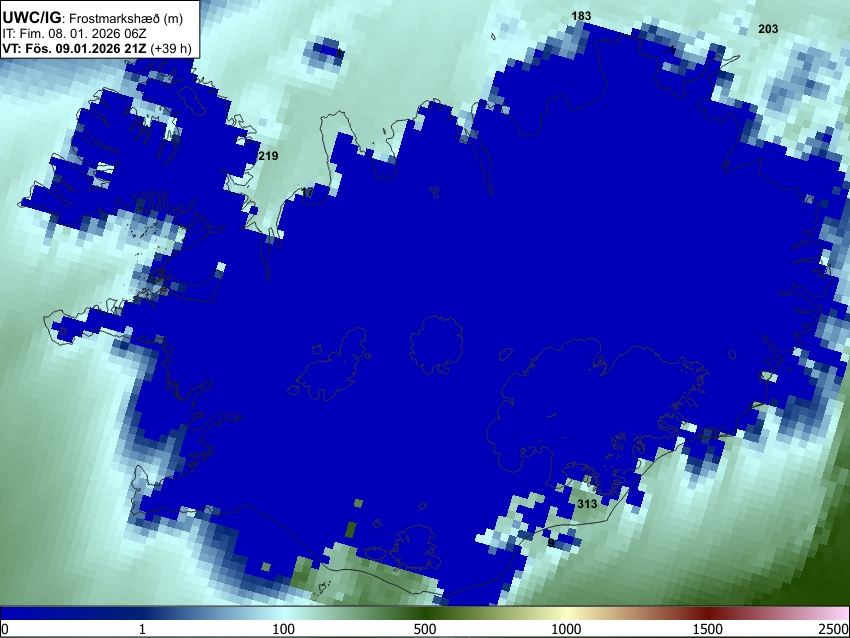Click the dark red portion of the color bar

[708, 613]
